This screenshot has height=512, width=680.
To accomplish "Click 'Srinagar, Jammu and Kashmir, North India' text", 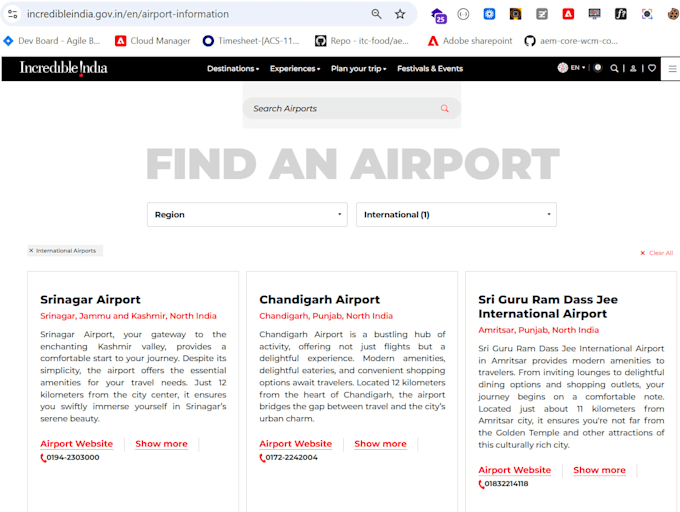I will pyautogui.click(x=128, y=316).
